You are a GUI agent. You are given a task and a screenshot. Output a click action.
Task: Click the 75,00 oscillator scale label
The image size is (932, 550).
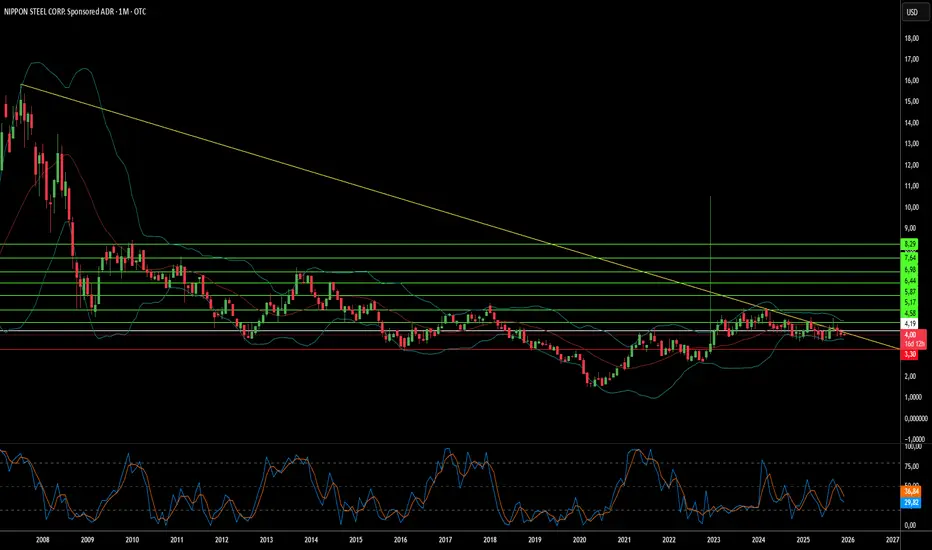[912, 467]
